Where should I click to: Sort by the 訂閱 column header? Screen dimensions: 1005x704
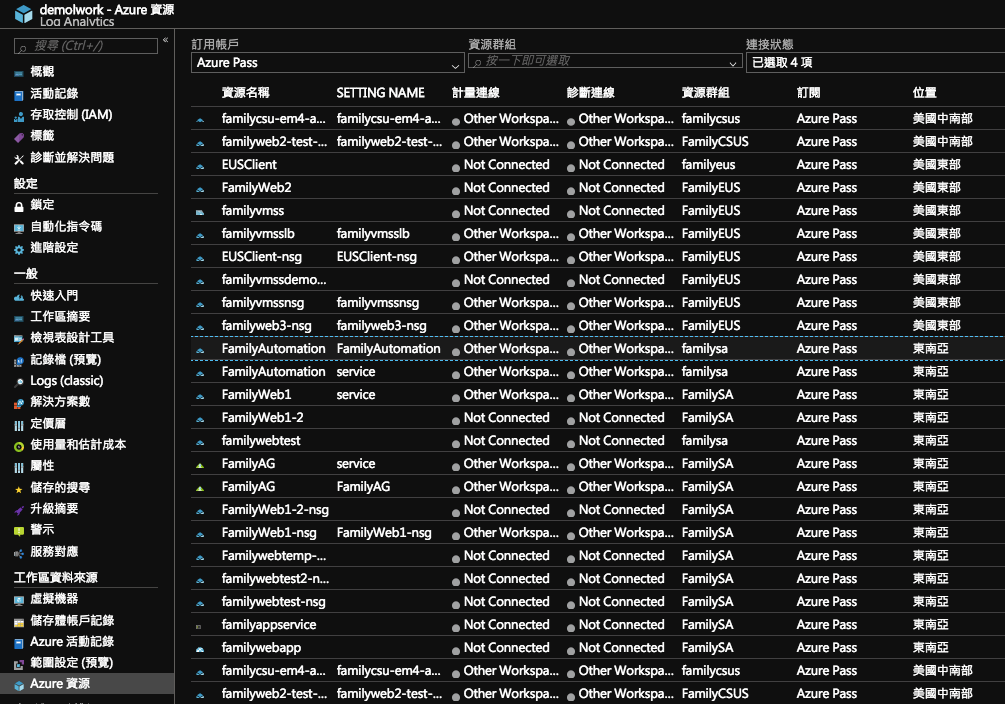point(808,93)
